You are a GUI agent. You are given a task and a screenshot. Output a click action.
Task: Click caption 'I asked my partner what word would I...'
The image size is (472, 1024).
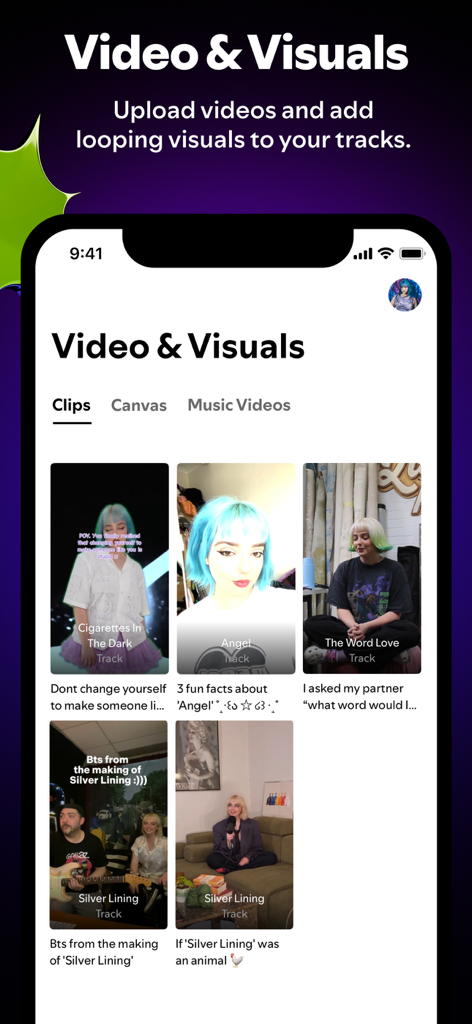click(361, 697)
